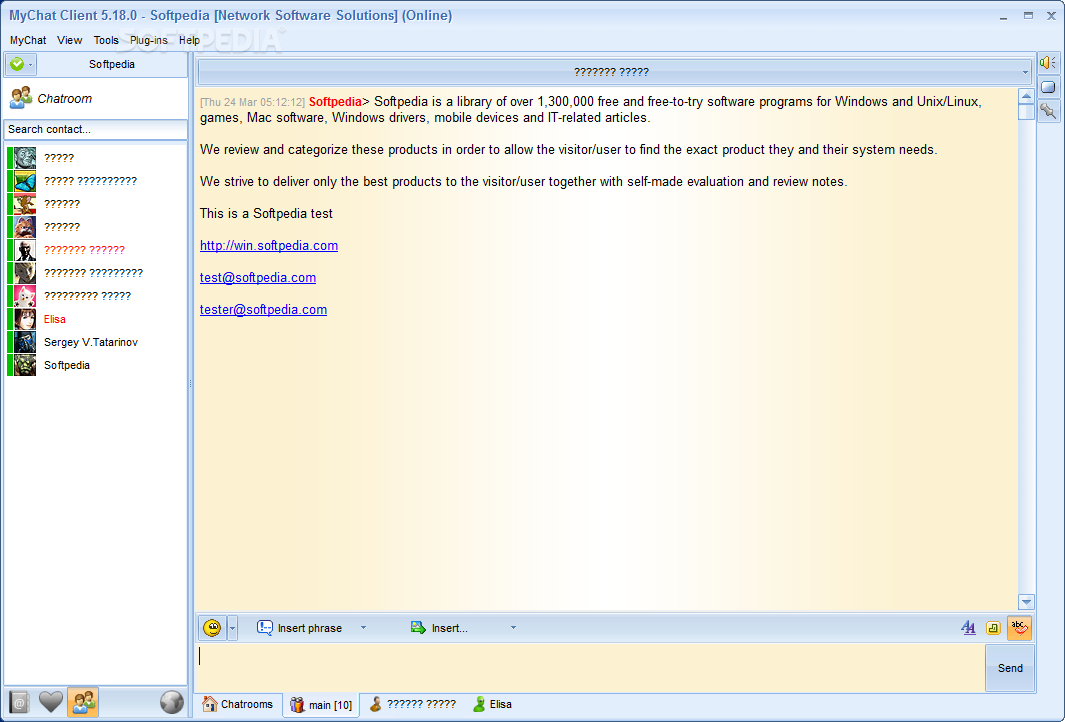1065x722 pixels.
Task: Click the Chatroom panel label
Action: 65,98
